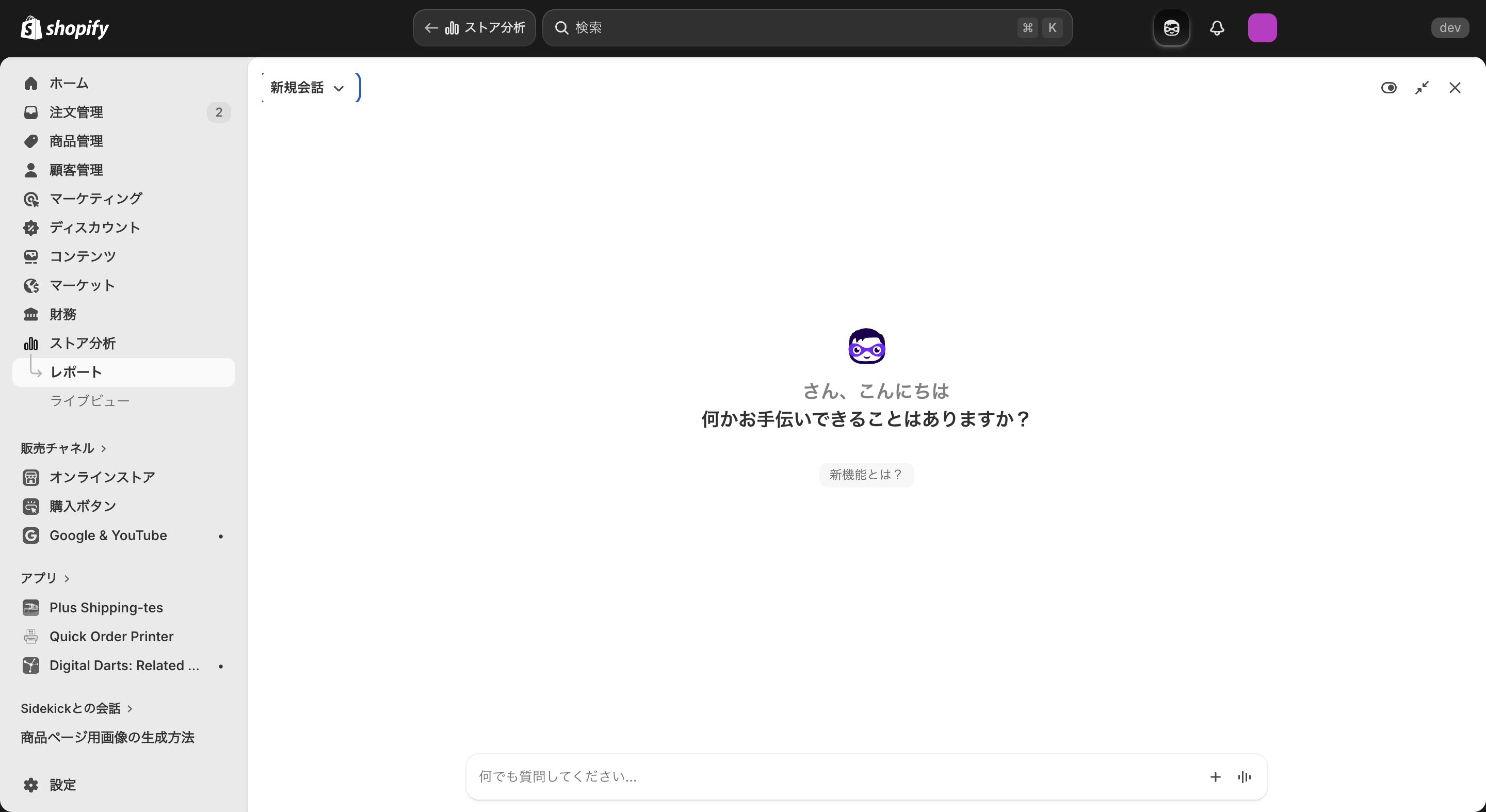The image size is (1486, 812).
Task: Click the 商品管理 tag icon in sidebar
Action: coord(30,141)
